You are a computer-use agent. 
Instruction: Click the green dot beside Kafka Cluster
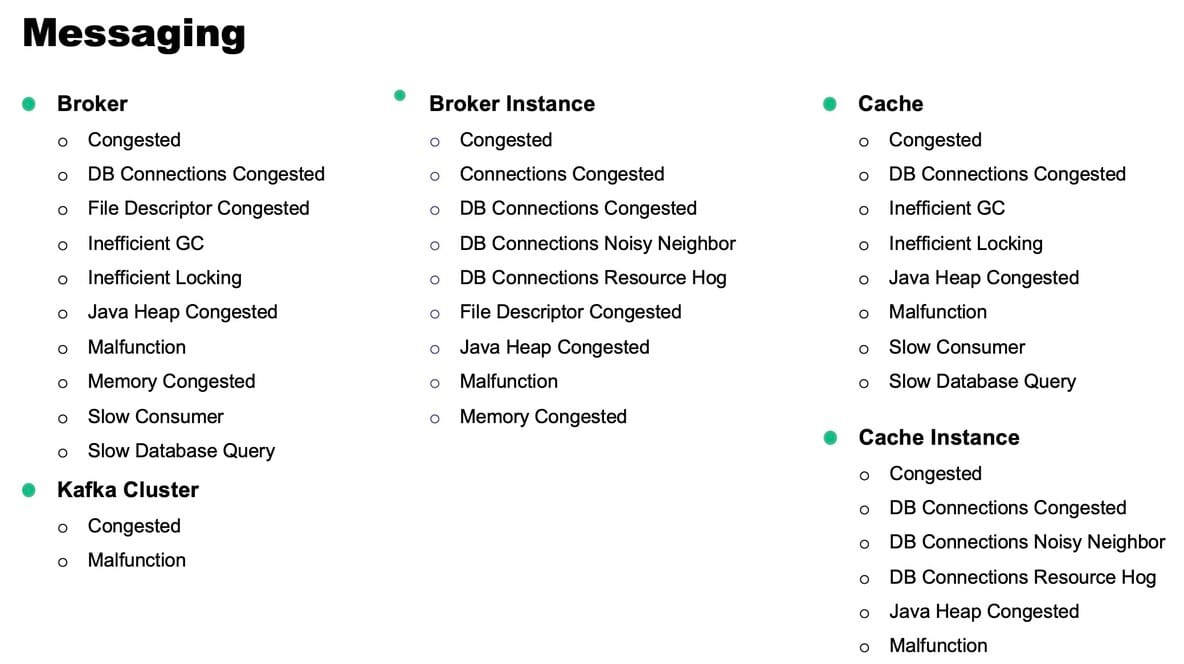click(x=30, y=490)
